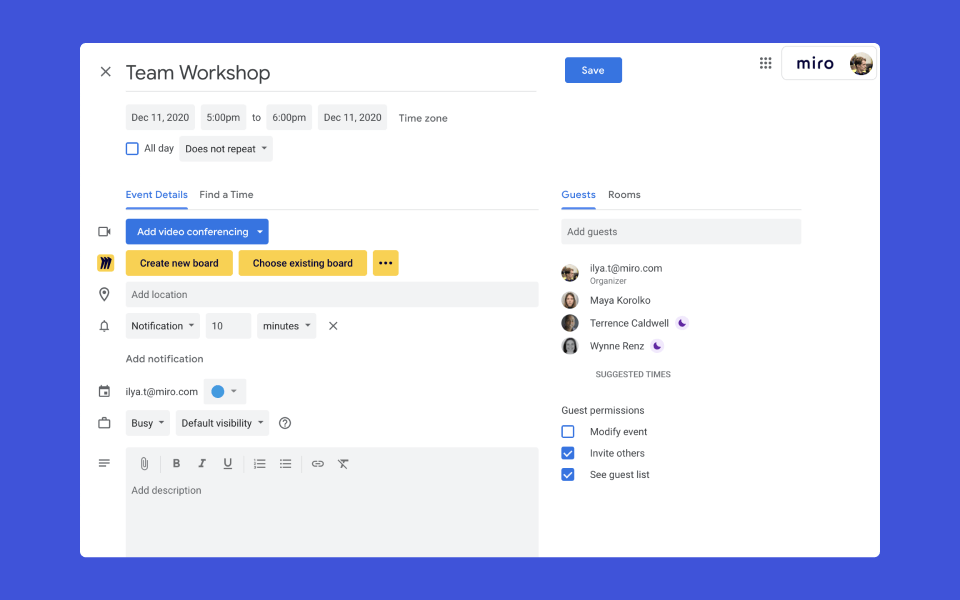Viewport: 960px width, 600px height.
Task: Open visibility help question mark icon
Action: click(285, 423)
